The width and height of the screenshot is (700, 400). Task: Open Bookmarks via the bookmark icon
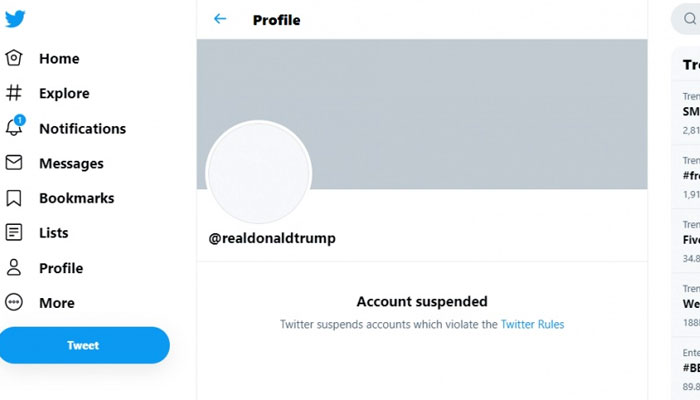(14, 198)
